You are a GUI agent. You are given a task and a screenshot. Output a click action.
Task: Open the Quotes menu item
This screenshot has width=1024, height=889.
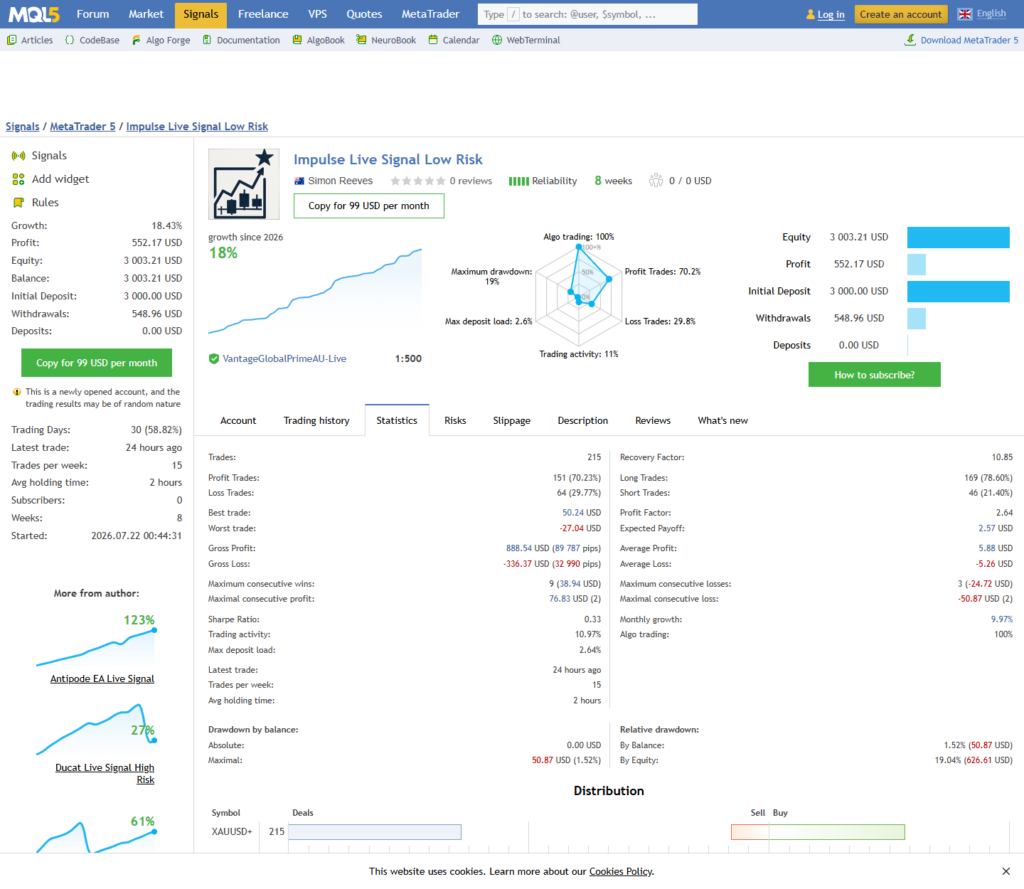point(364,14)
